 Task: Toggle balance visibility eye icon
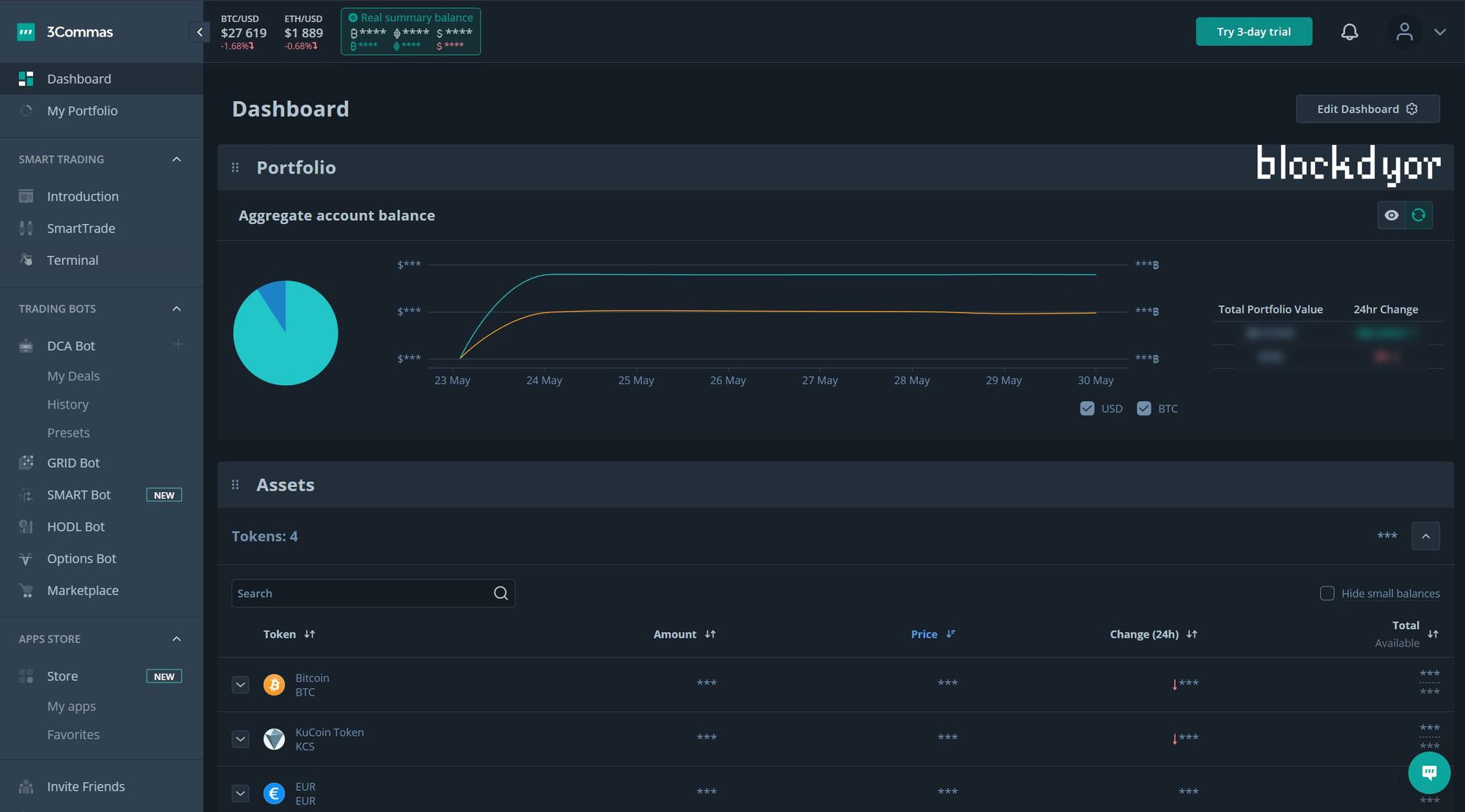tap(1392, 215)
